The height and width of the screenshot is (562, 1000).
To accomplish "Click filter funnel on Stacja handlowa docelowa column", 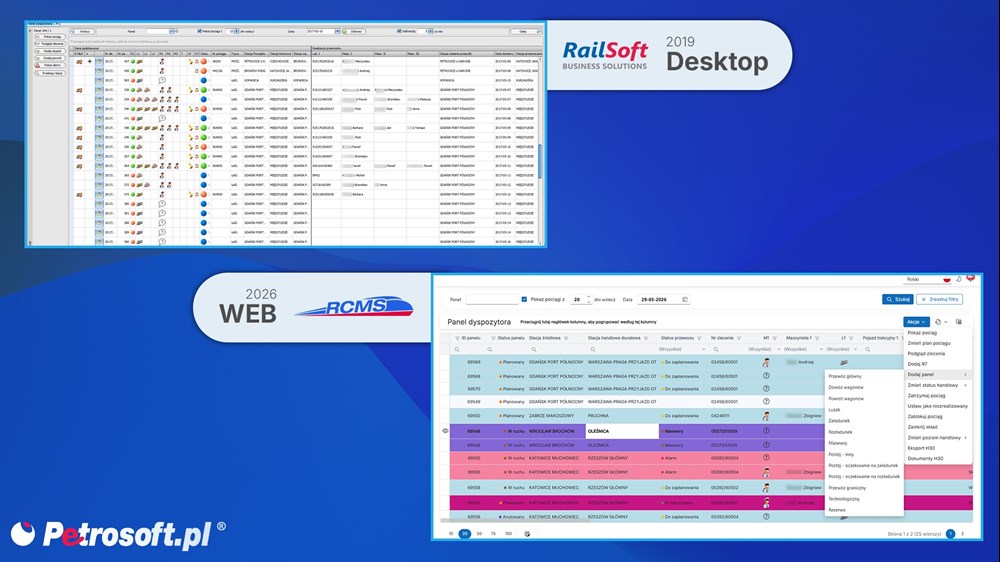I will (x=646, y=338).
